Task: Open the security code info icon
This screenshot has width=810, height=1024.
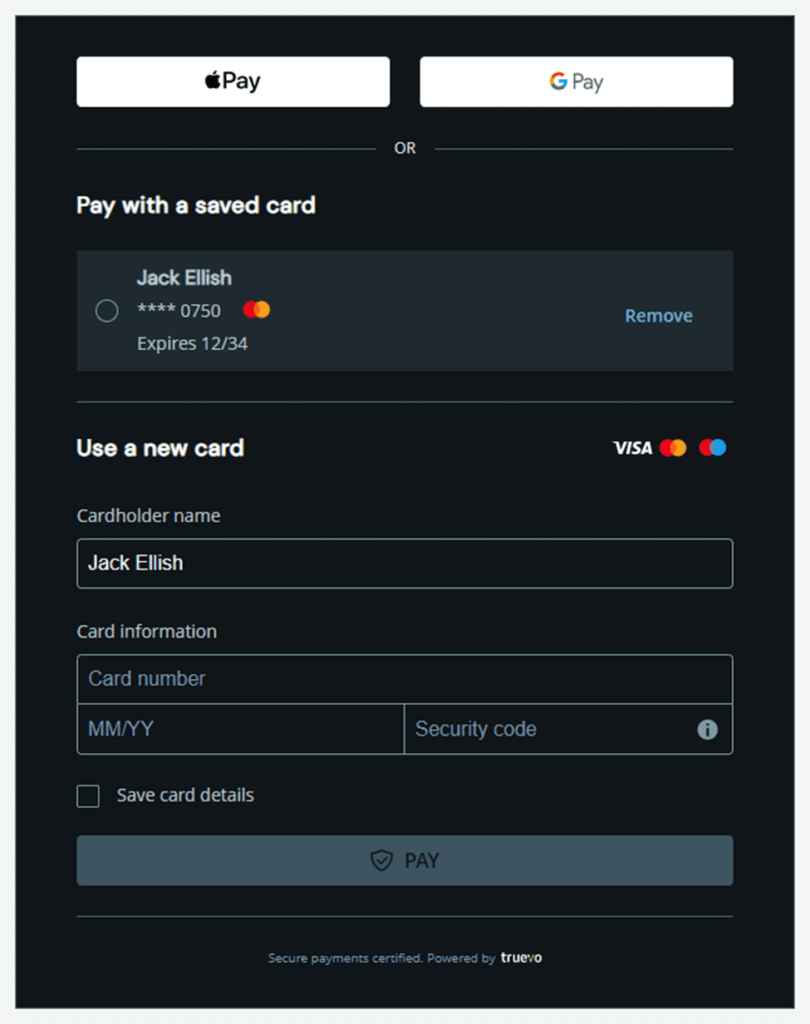Action: pos(707,730)
